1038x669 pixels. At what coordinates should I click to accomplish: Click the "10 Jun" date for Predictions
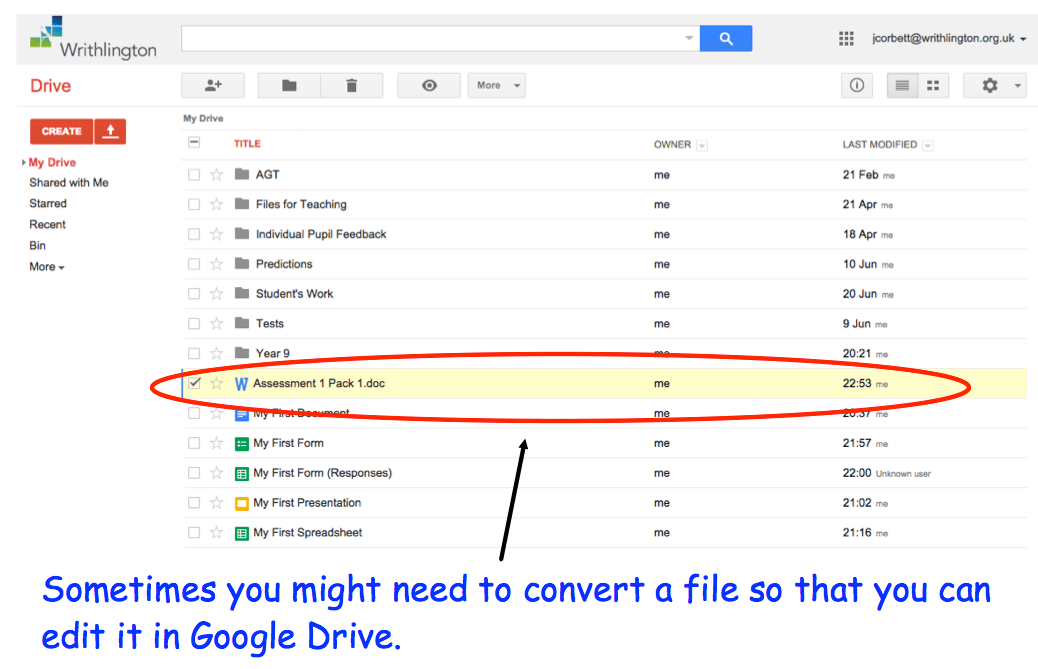pos(859,264)
